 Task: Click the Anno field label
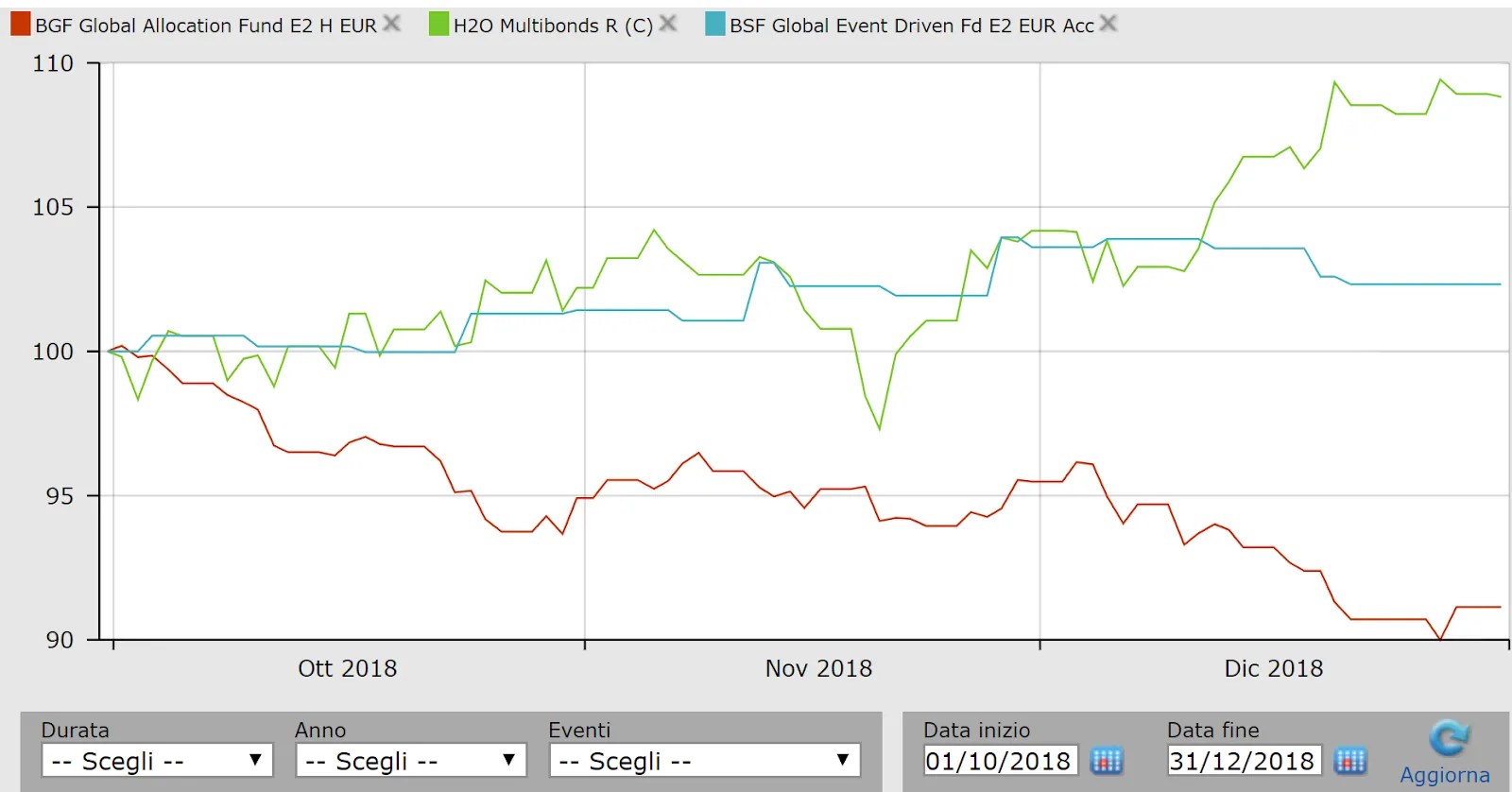pos(320,730)
